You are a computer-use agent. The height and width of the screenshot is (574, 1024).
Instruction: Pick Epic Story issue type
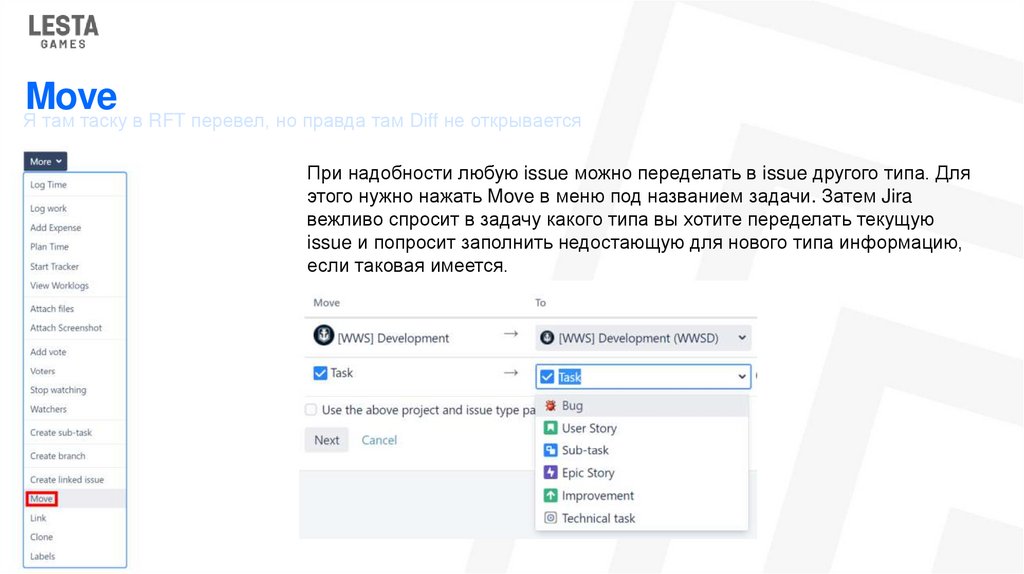click(641, 473)
